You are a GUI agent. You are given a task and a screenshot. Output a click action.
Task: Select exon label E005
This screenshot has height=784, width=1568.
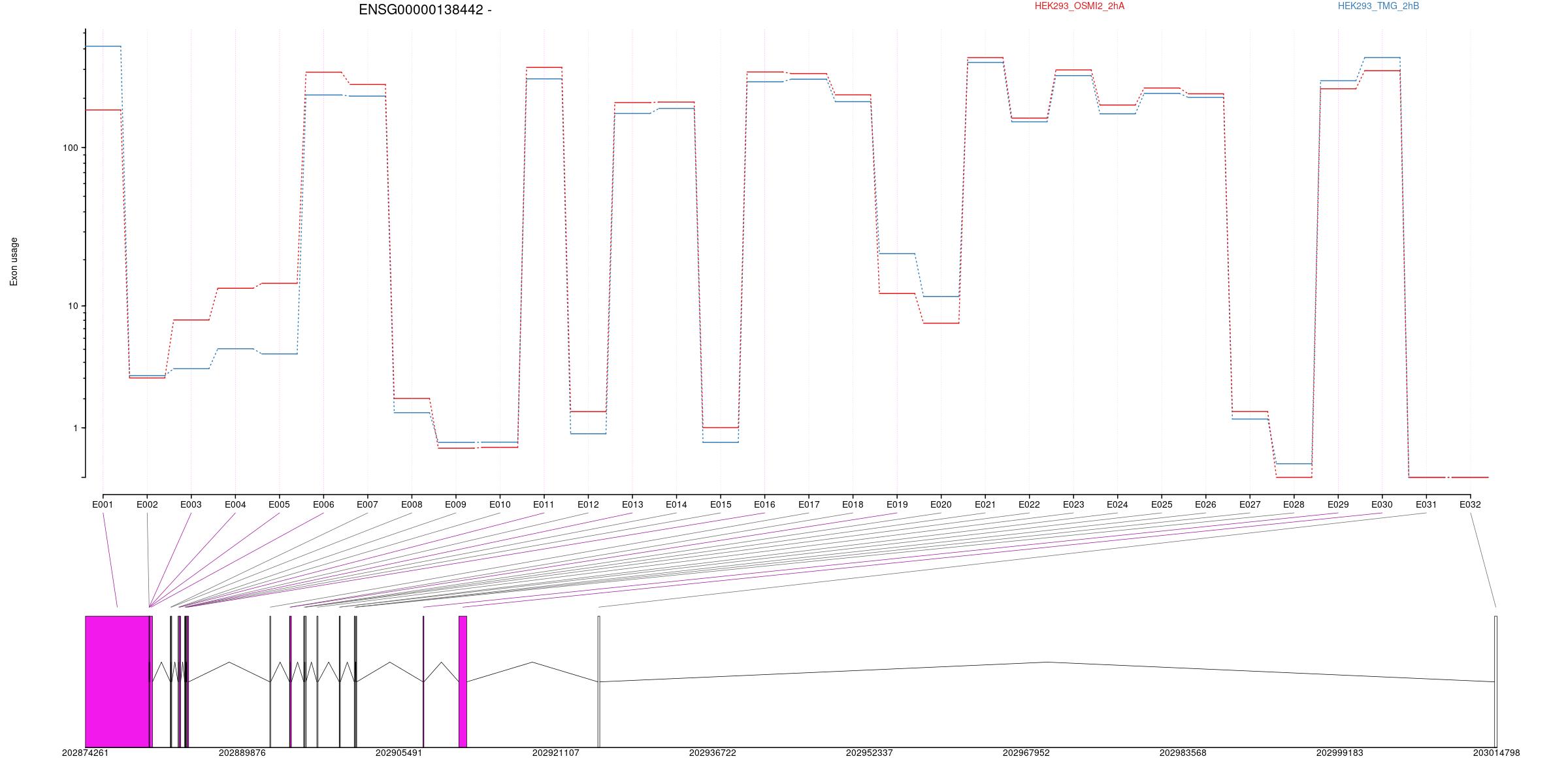[279, 504]
